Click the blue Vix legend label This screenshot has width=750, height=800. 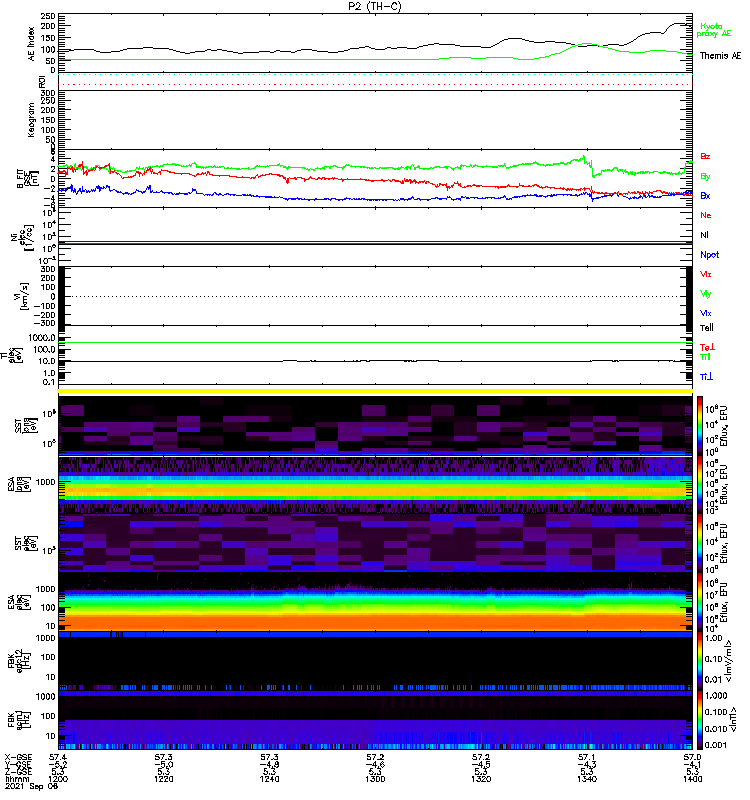pyautogui.click(x=706, y=314)
